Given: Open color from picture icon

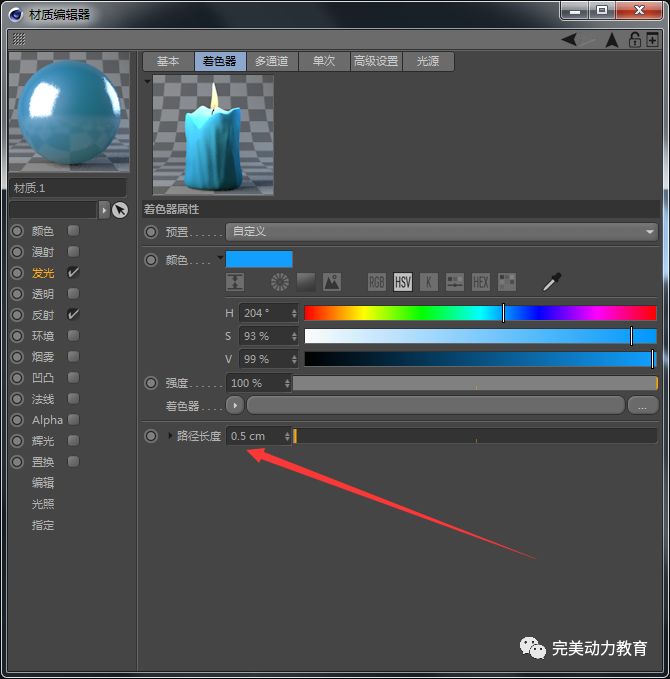Looking at the screenshot, I should coord(332,283).
